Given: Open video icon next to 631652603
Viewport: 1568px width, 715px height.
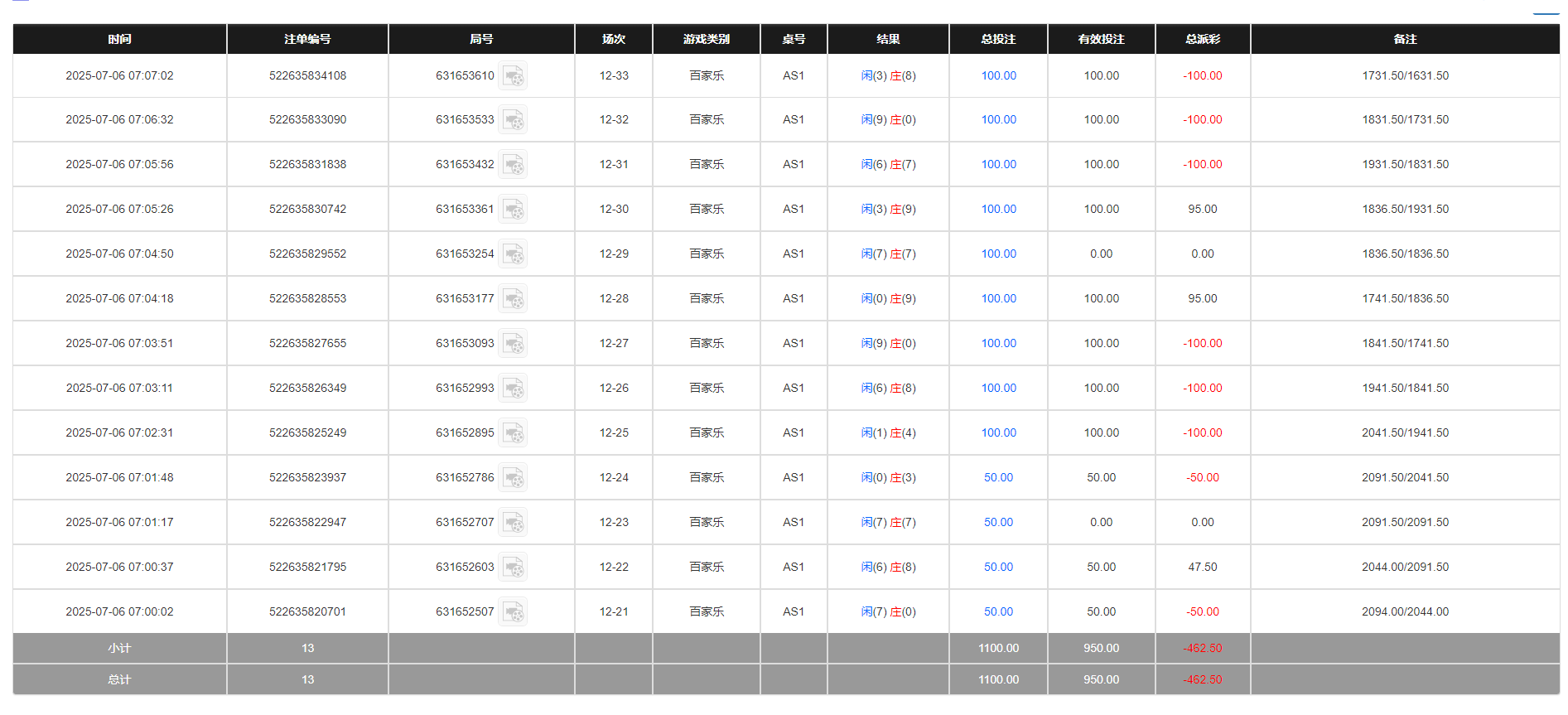Looking at the screenshot, I should [x=513, y=568].
